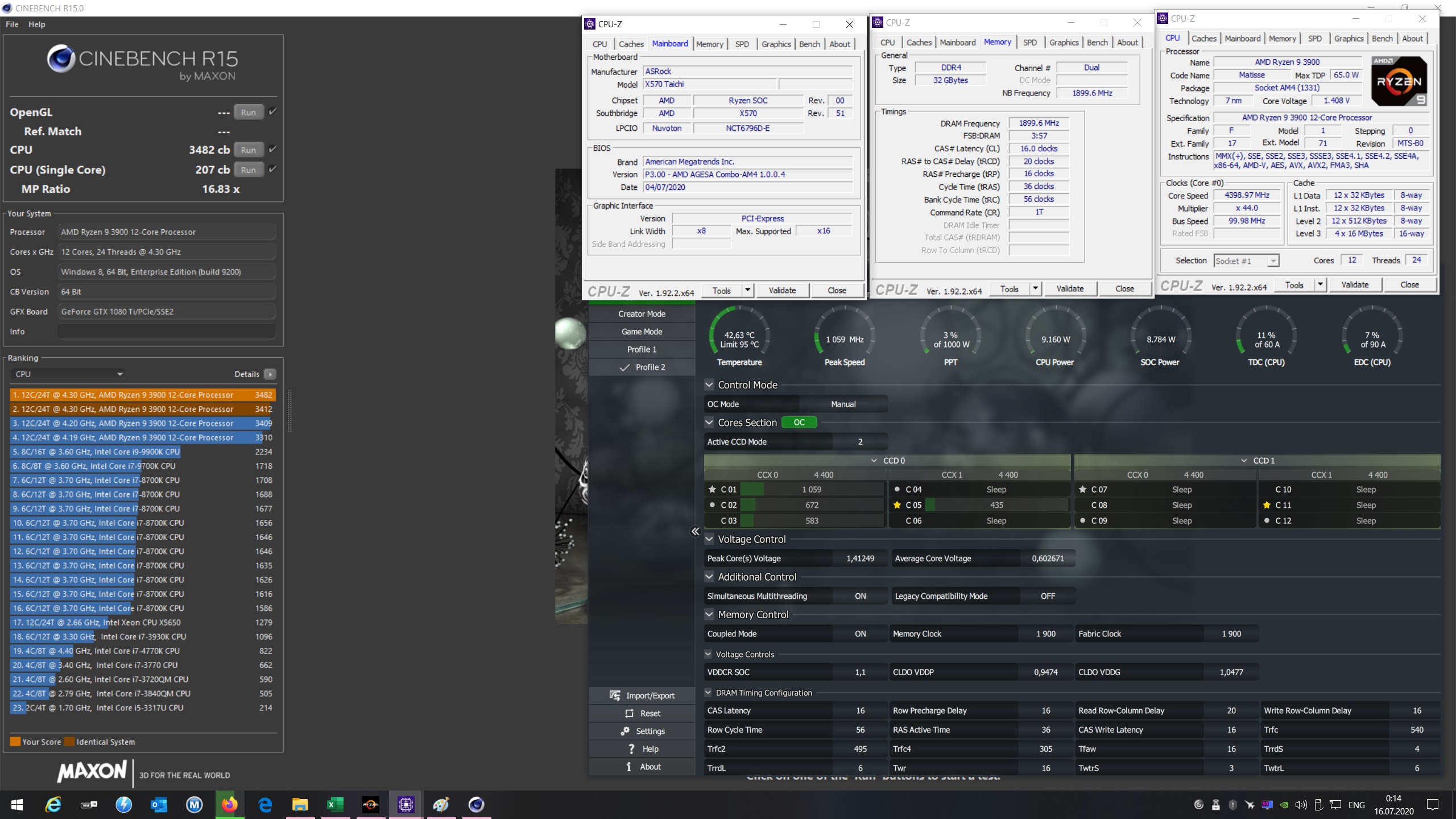The height and width of the screenshot is (819, 1456).
Task: Click Close button in Memory CPU-Z window
Action: (1124, 288)
